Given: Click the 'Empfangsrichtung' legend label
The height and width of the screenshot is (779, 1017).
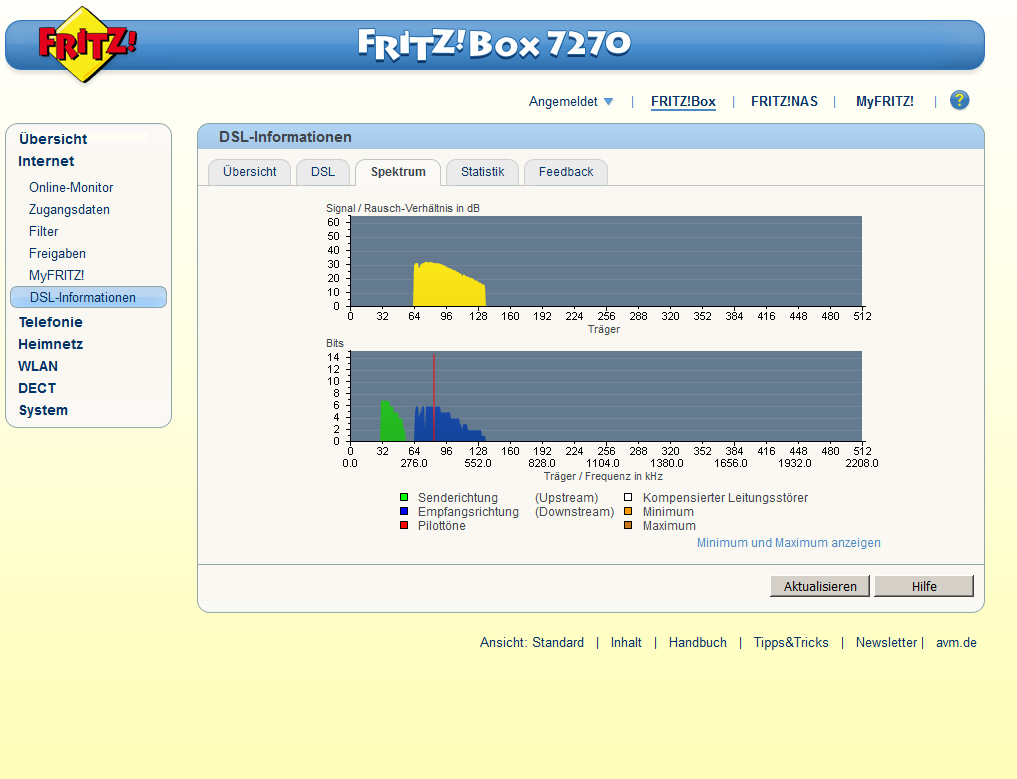Looking at the screenshot, I should 468,512.
